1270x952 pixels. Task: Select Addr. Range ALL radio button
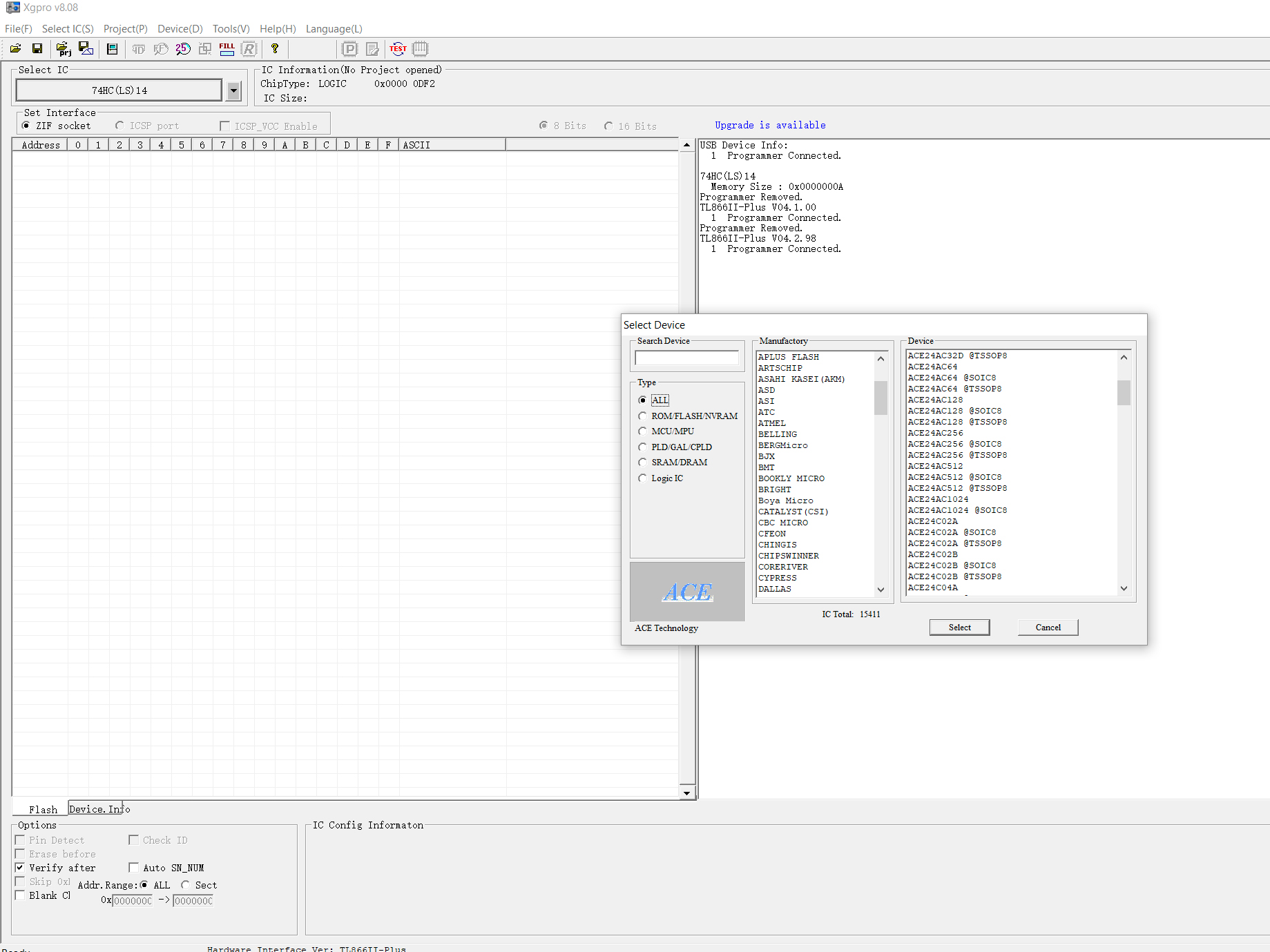144,885
